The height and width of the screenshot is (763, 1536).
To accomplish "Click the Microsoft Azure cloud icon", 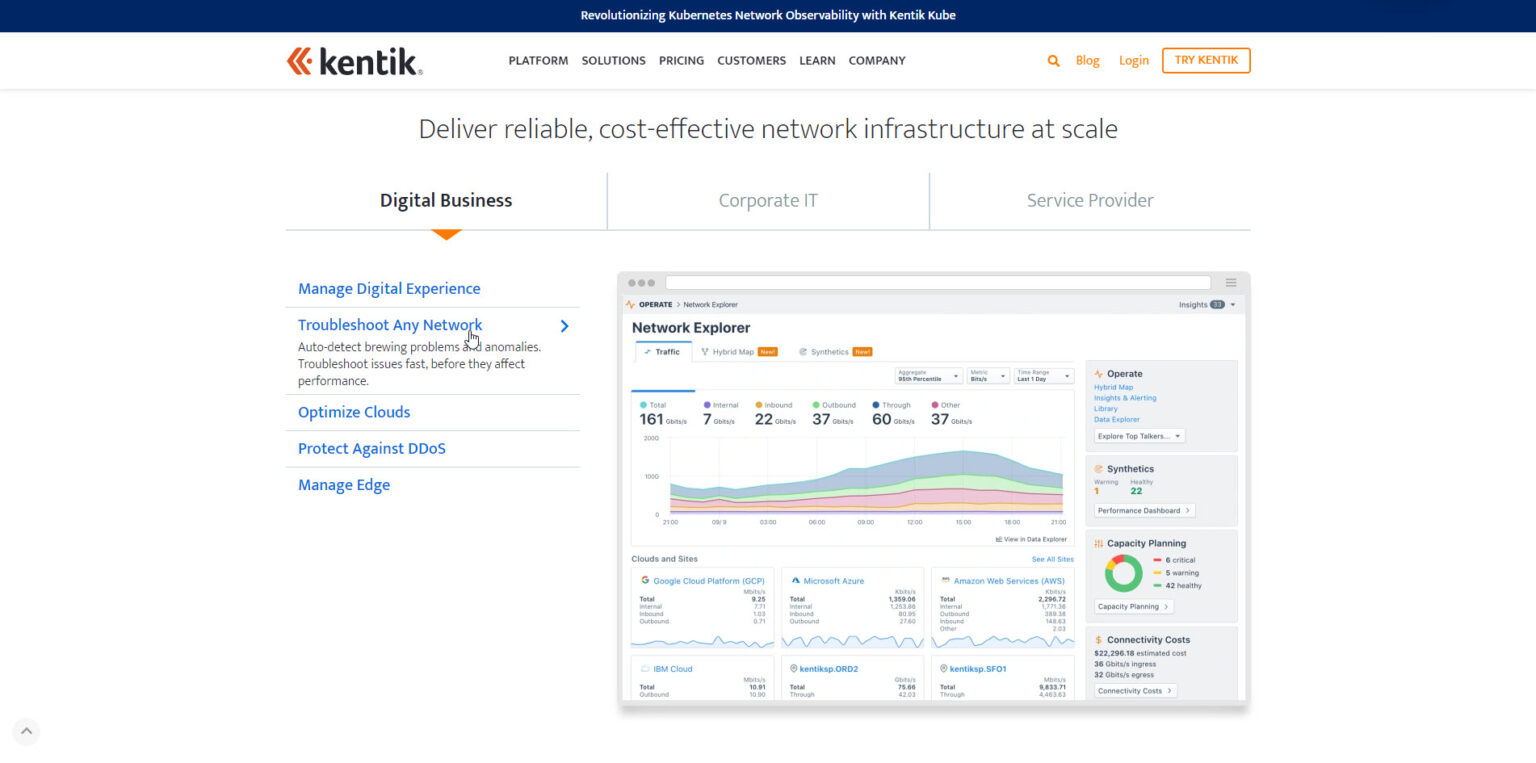I will coord(794,580).
